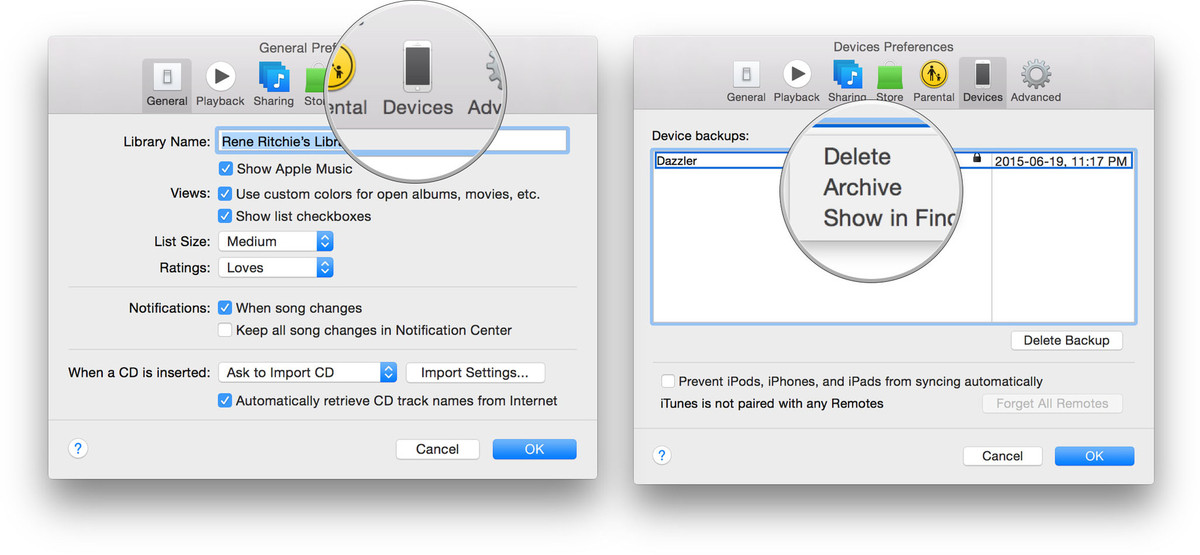
Task: Click into the Library Name text field
Action: [x=393, y=141]
